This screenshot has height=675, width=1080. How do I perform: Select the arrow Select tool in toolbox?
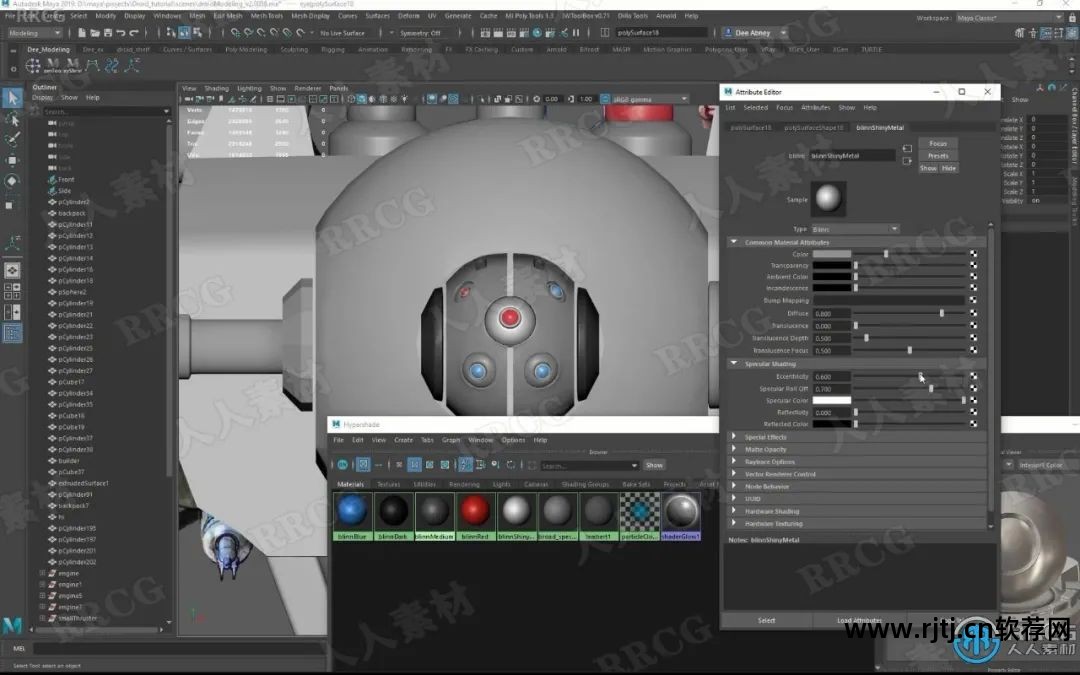[12, 98]
